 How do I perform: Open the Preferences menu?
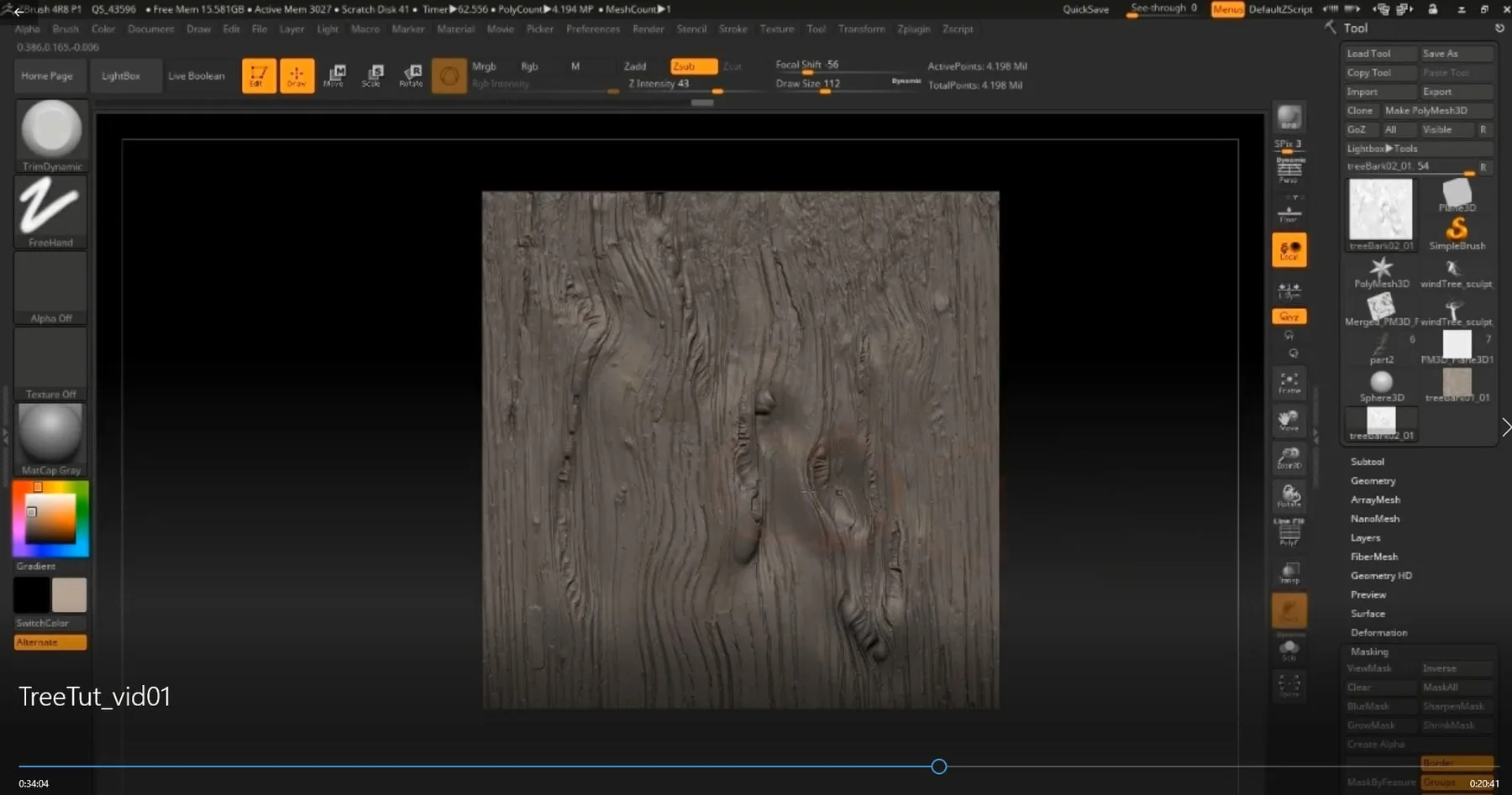tap(593, 29)
